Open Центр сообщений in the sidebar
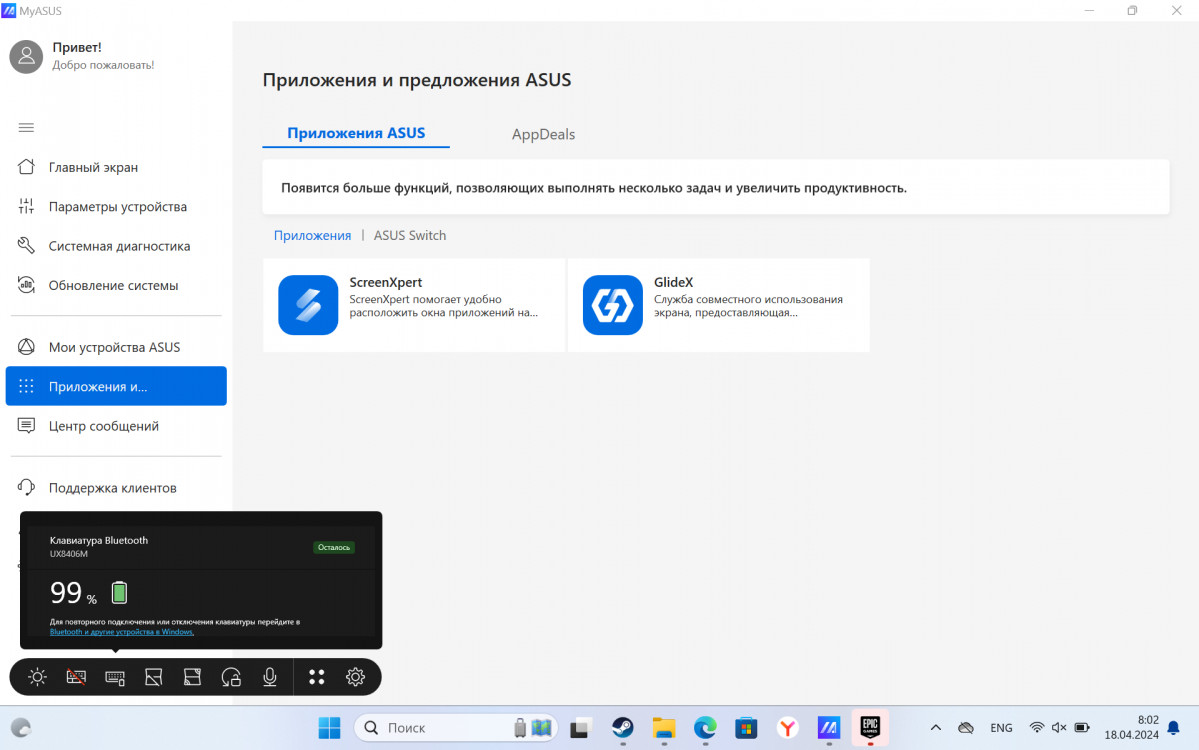The height and width of the screenshot is (750, 1199). [116, 426]
